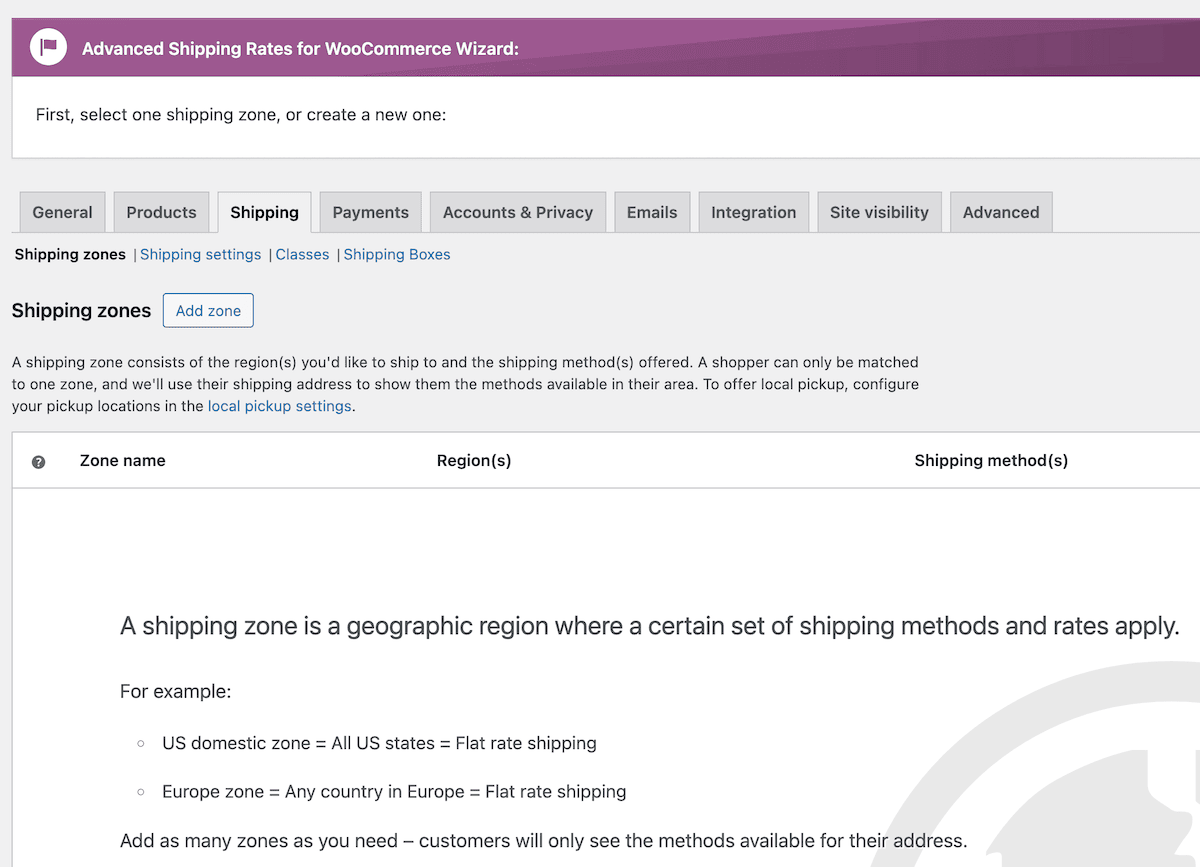Click the Shipping zones heading

(x=81, y=311)
